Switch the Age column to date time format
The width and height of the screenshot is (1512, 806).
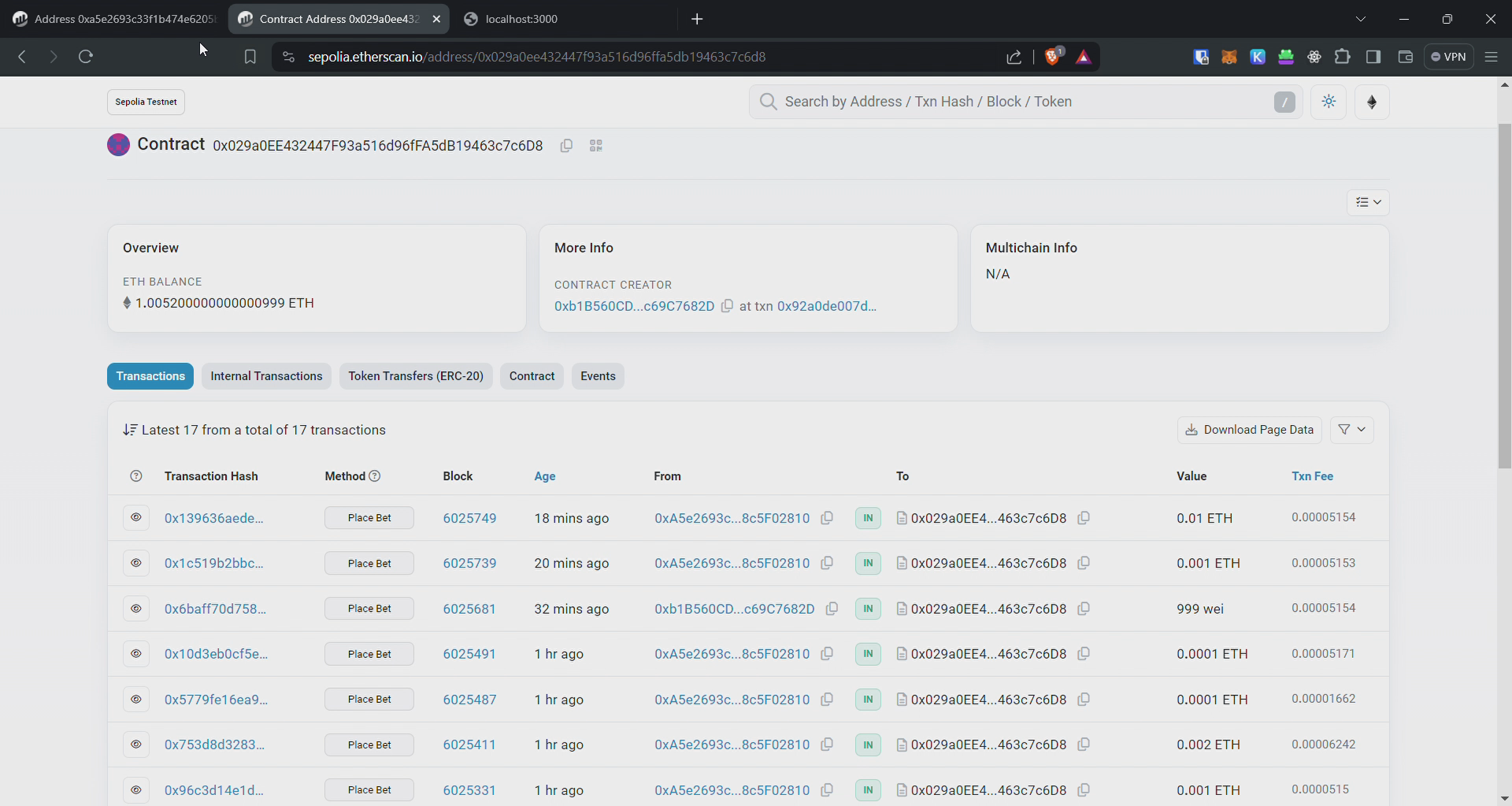coord(544,476)
